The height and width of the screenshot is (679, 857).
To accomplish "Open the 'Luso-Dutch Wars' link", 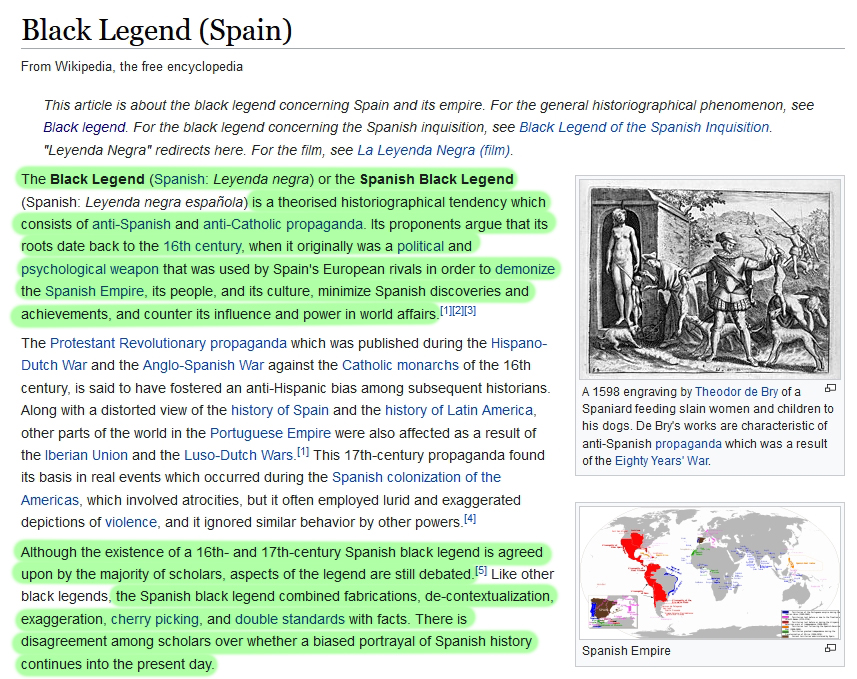I will tap(239, 455).
